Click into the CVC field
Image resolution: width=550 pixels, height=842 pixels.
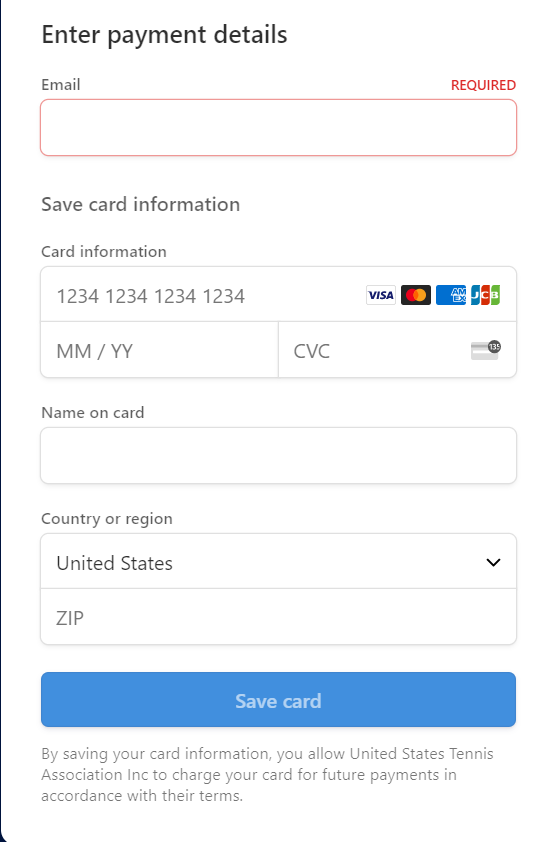(x=397, y=350)
